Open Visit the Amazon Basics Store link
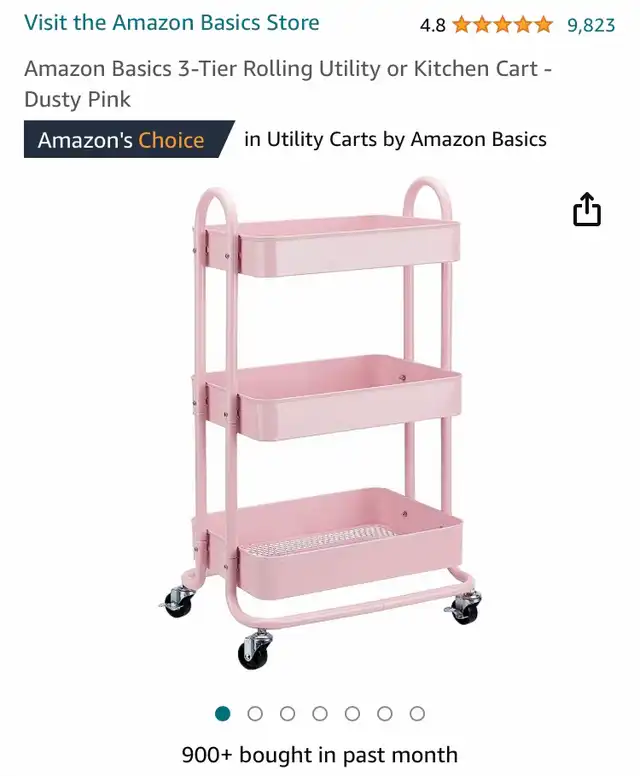640x776 pixels. coord(172,23)
